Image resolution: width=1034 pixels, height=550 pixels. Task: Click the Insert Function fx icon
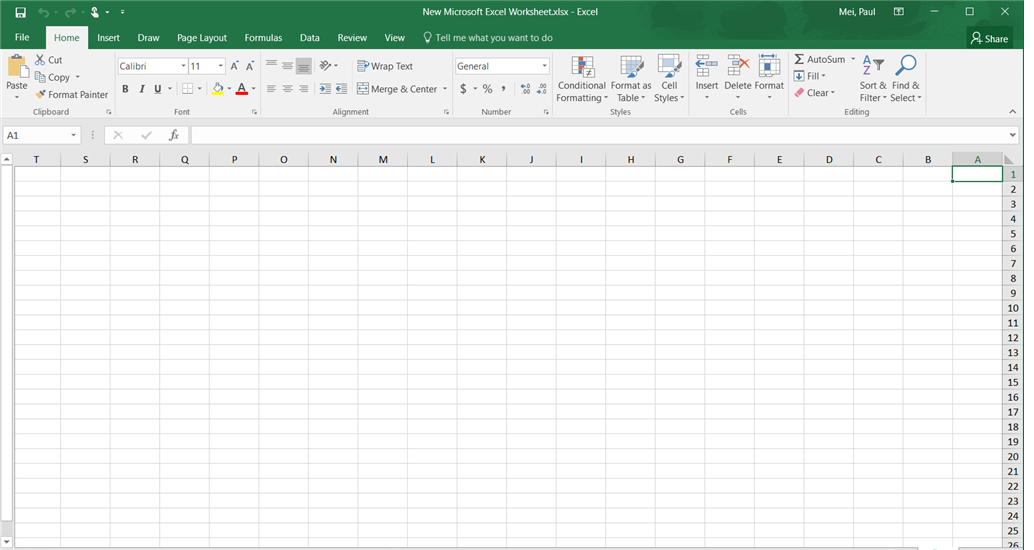coord(174,135)
